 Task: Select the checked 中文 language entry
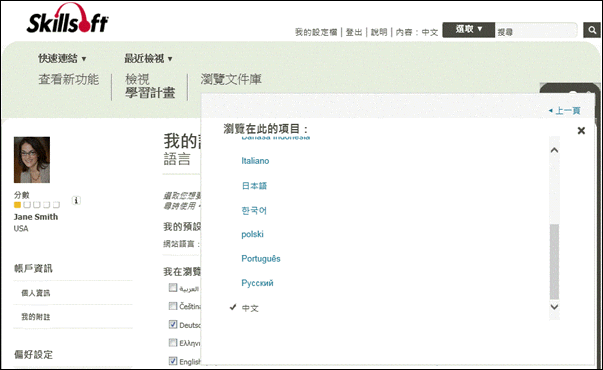point(250,308)
